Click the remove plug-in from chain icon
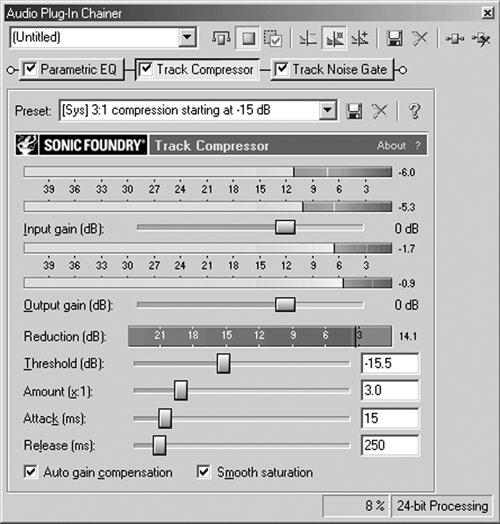 pos(481,39)
